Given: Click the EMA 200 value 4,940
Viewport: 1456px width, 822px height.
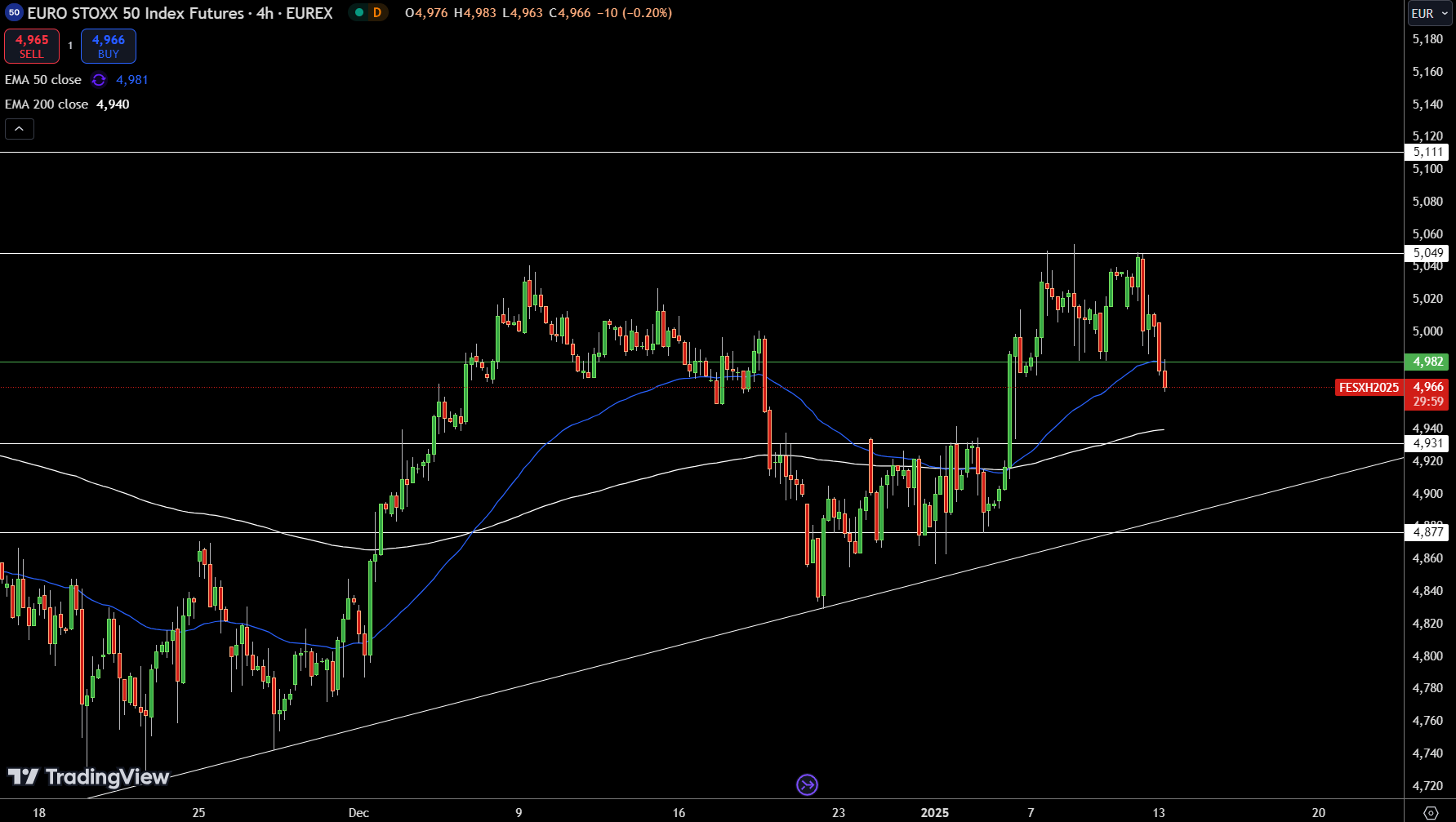Looking at the screenshot, I should point(113,104).
